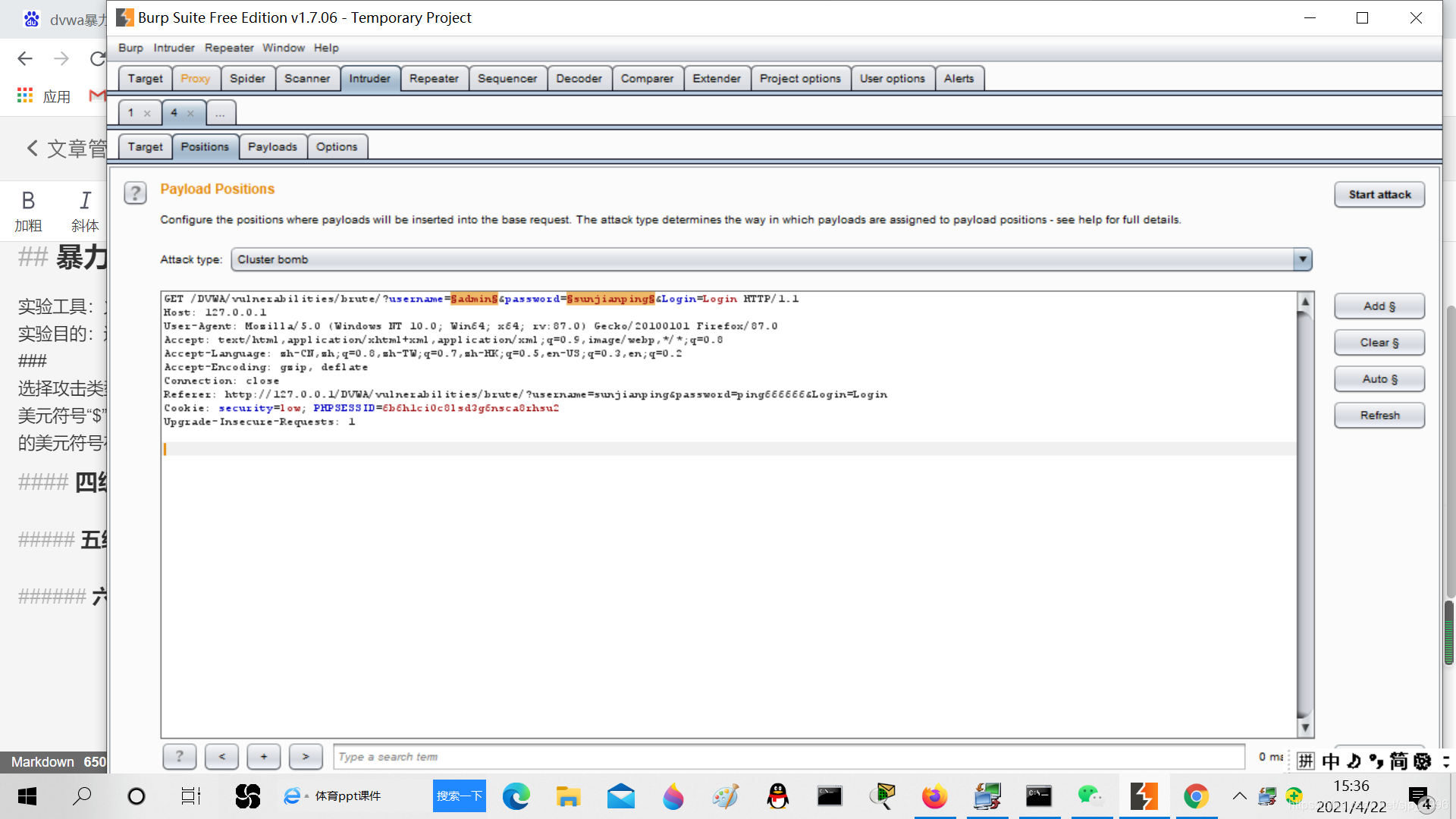
Task: Open File Explorer from the taskbar
Action: (x=568, y=796)
